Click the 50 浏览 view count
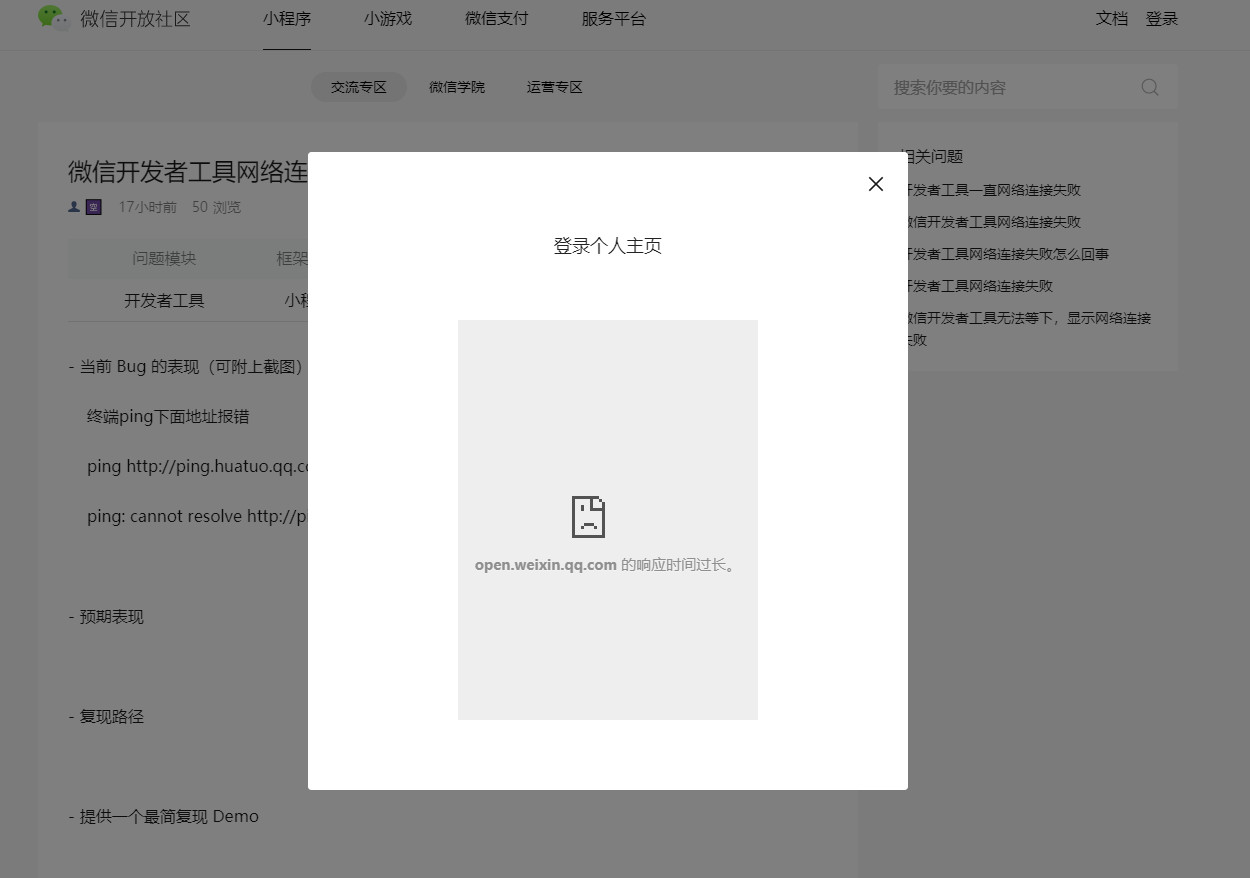The image size is (1250, 878). point(216,207)
